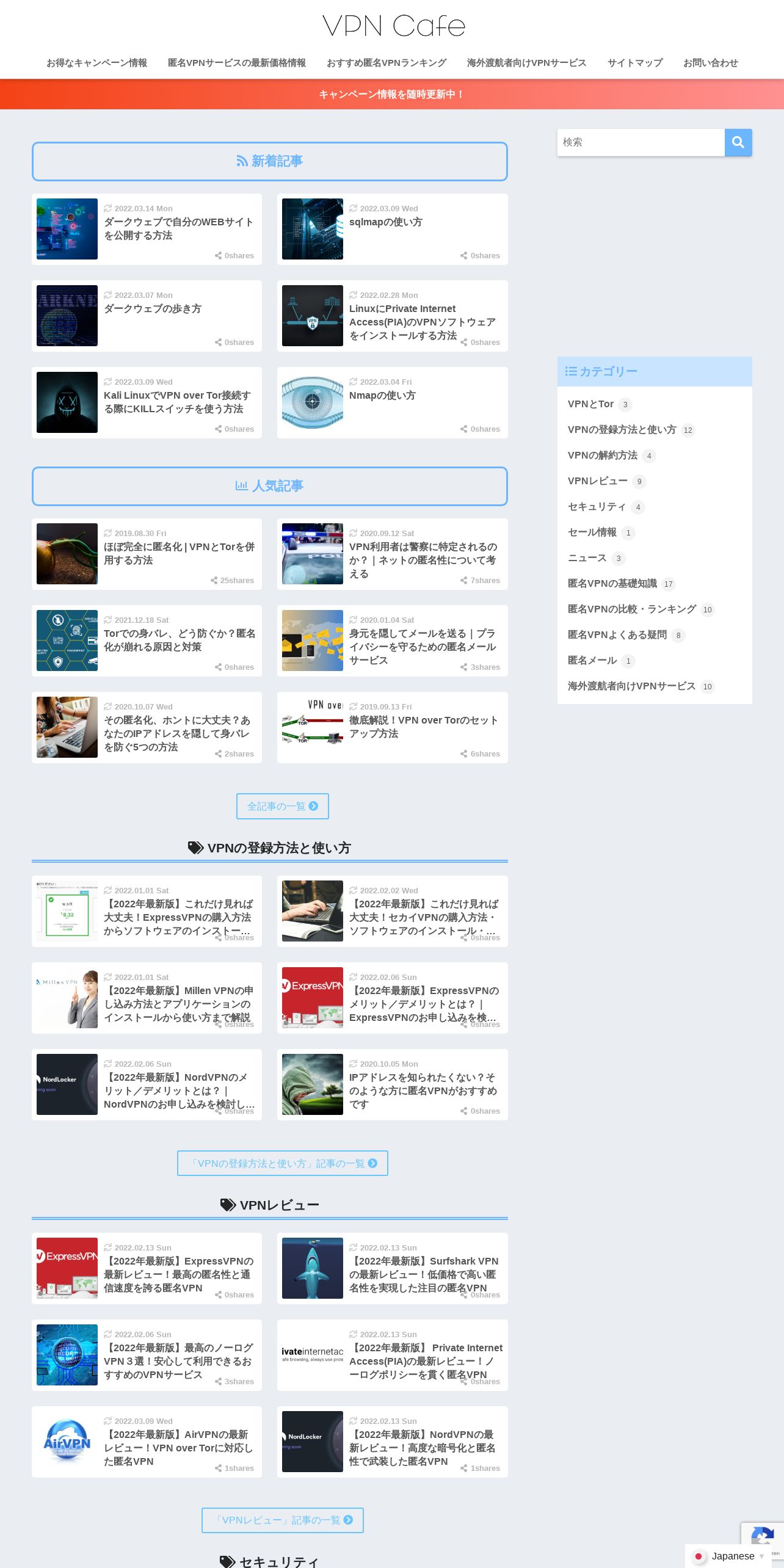784x1568 pixels.
Task: Open the セカイVPNの購入方法 article title
Action: 424,917
